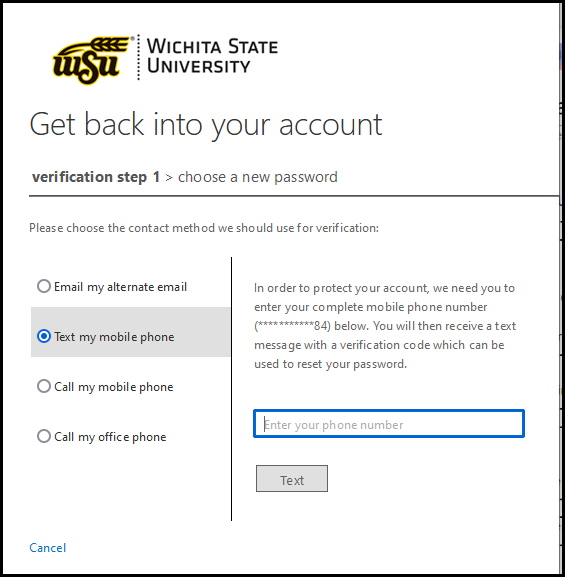
Task: Click the verification step 1 breadcrumb
Action: [96, 177]
